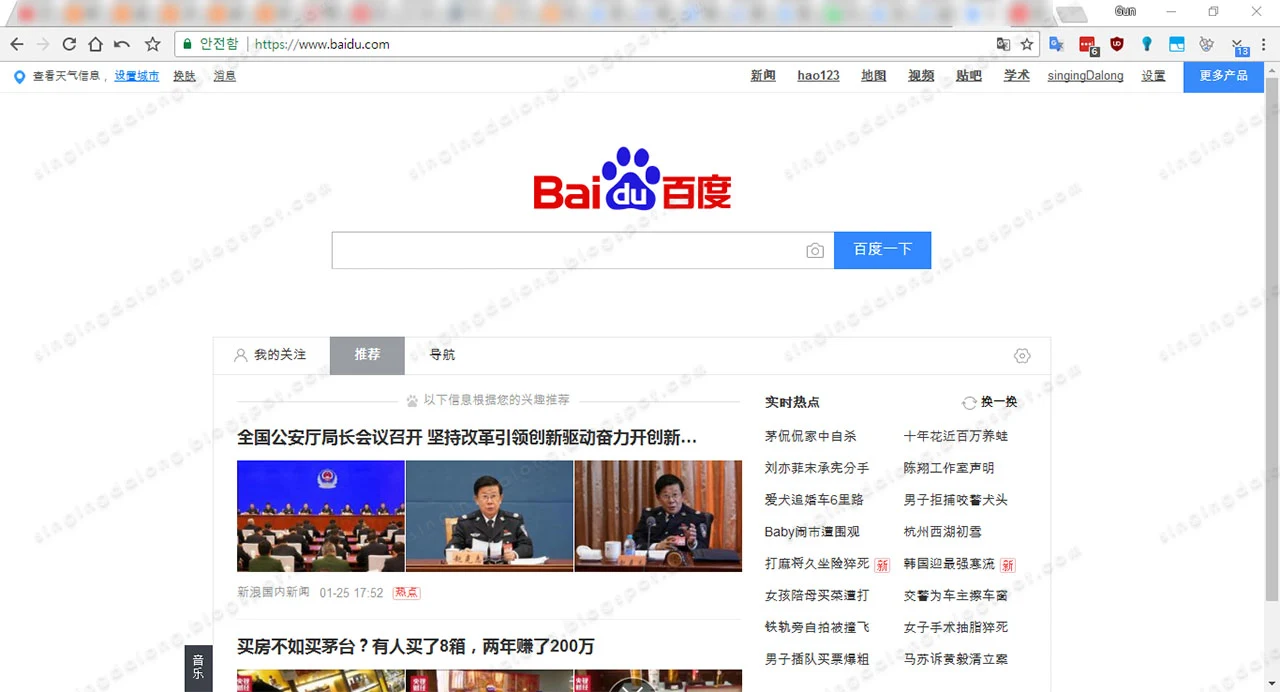Open 设置 settings menu
Image resolution: width=1280 pixels, height=692 pixels.
click(x=1153, y=75)
